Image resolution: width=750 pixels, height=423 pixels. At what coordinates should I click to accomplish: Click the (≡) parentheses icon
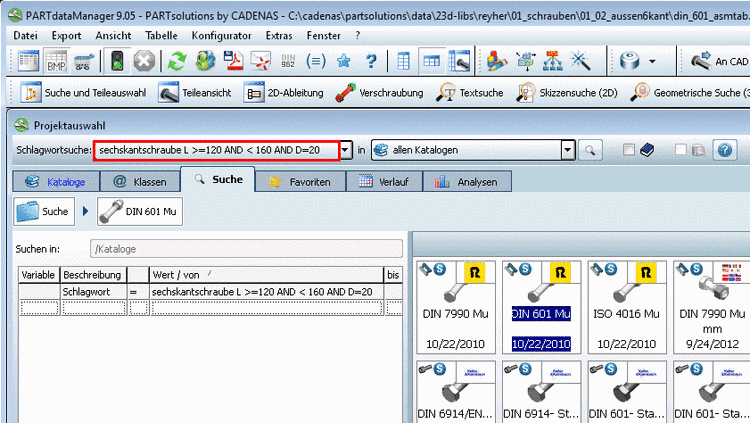coord(316,61)
